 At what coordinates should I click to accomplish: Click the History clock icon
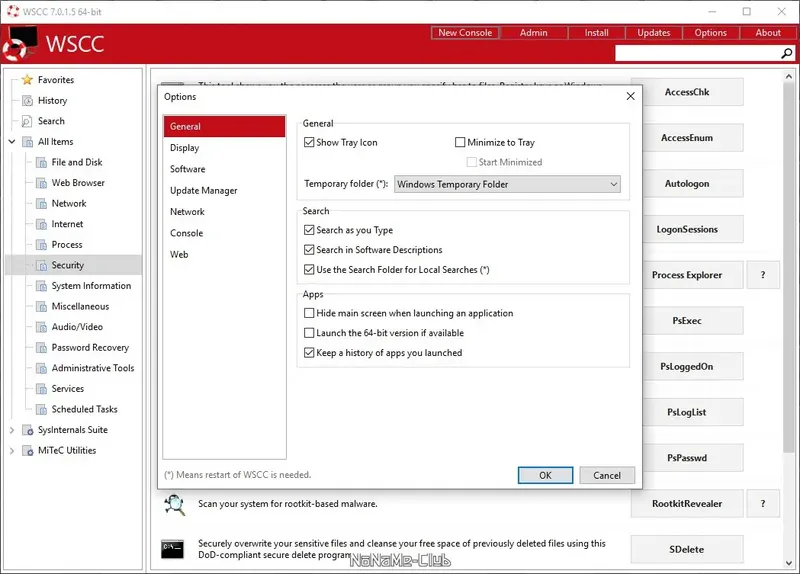point(28,101)
